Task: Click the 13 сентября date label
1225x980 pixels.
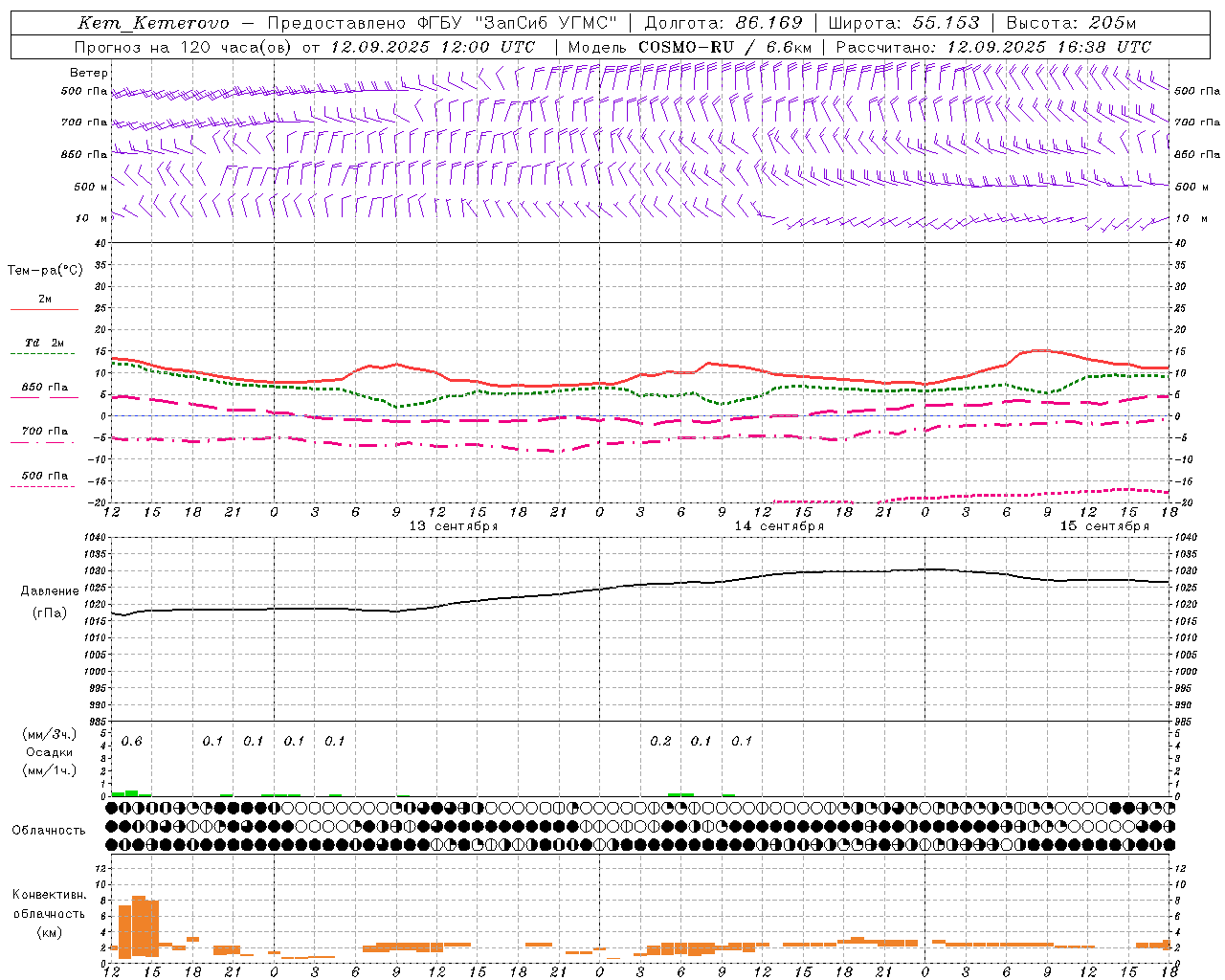Action: tap(454, 526)
